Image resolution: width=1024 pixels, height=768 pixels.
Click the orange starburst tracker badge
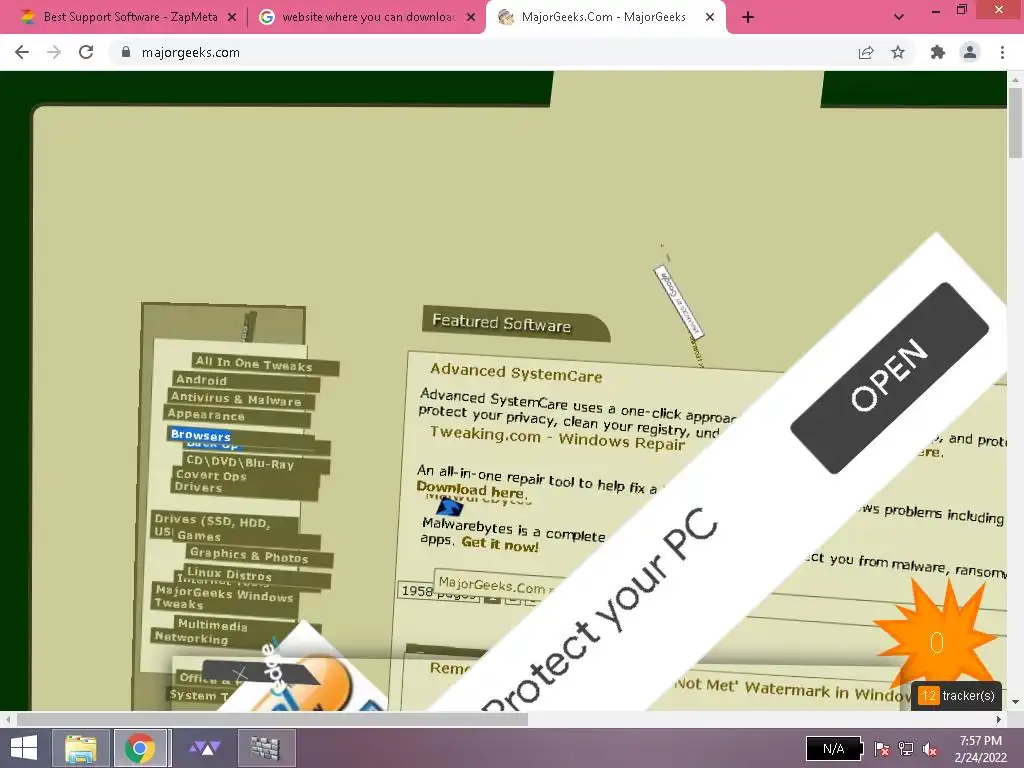click(936, 637)
